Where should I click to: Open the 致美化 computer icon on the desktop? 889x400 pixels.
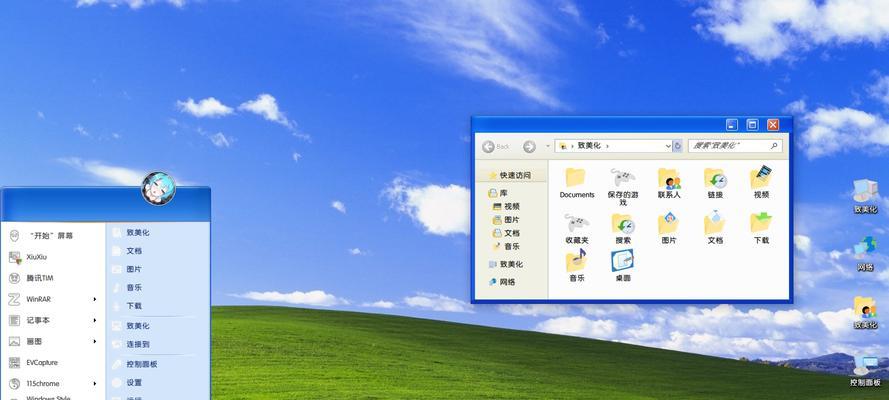(x=865, y=197)
